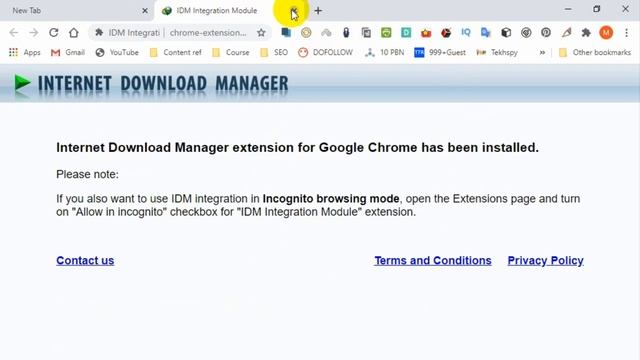
Task: Open the Privacy Policy link
Action: coord(545,260)
